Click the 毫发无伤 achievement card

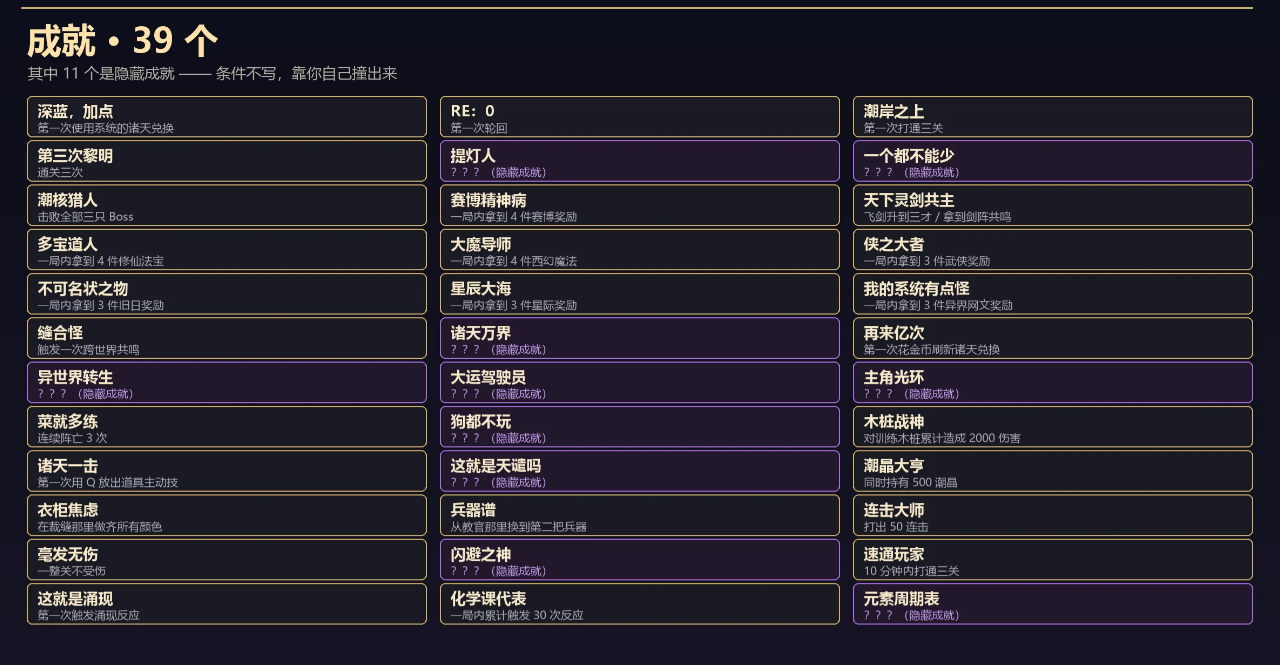click(x=227, y=560)
